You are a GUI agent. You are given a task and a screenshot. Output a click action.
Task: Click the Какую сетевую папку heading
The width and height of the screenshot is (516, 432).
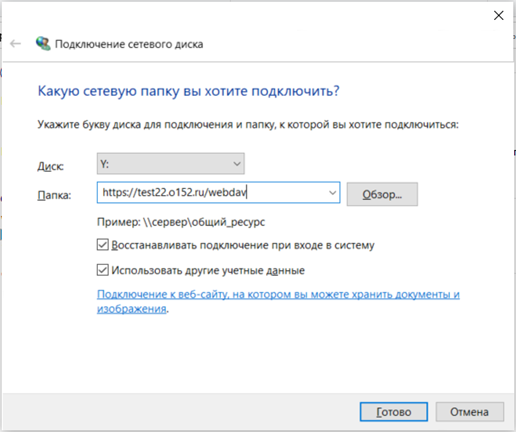189,91
